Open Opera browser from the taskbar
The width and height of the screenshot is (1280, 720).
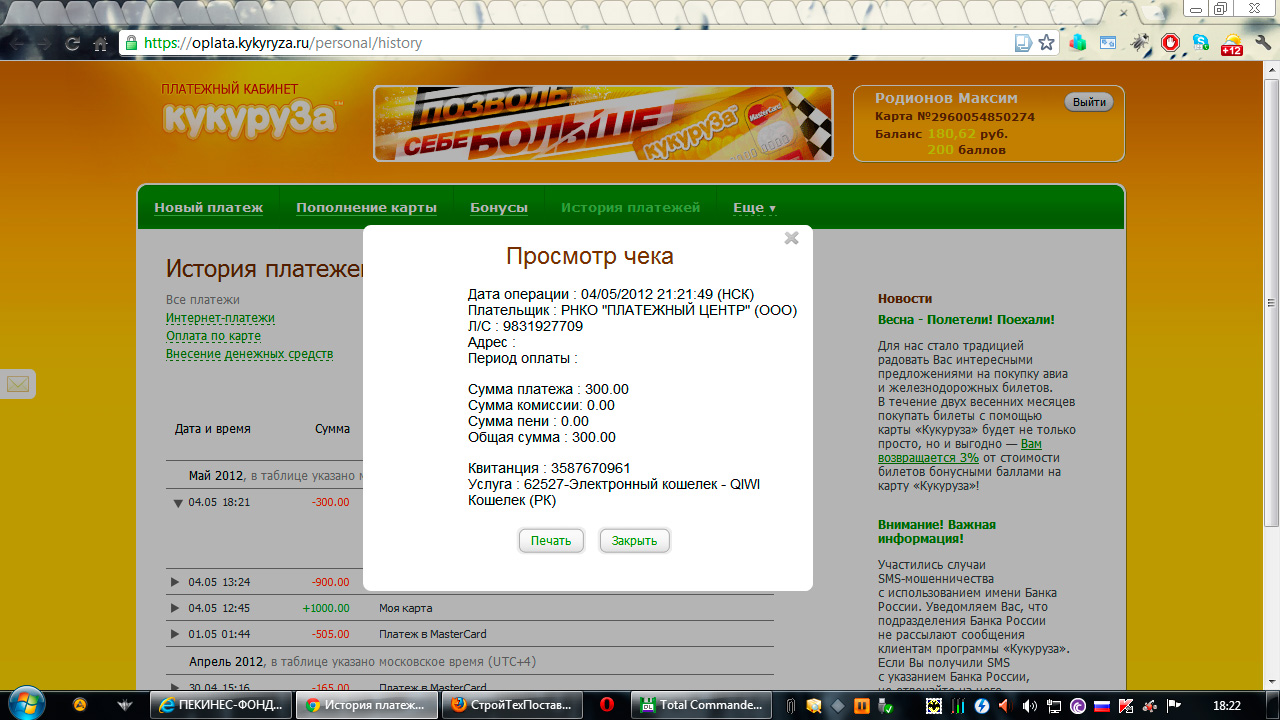point(607,705)
